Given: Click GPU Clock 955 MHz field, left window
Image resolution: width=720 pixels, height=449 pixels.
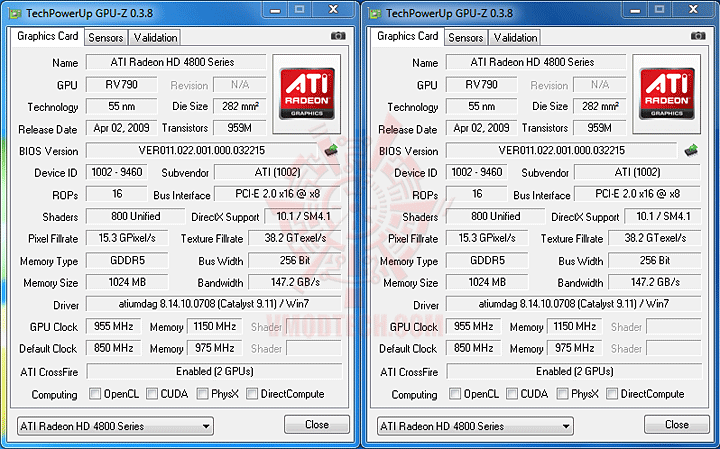Looking at the screenshot, I should coord(113,326).
